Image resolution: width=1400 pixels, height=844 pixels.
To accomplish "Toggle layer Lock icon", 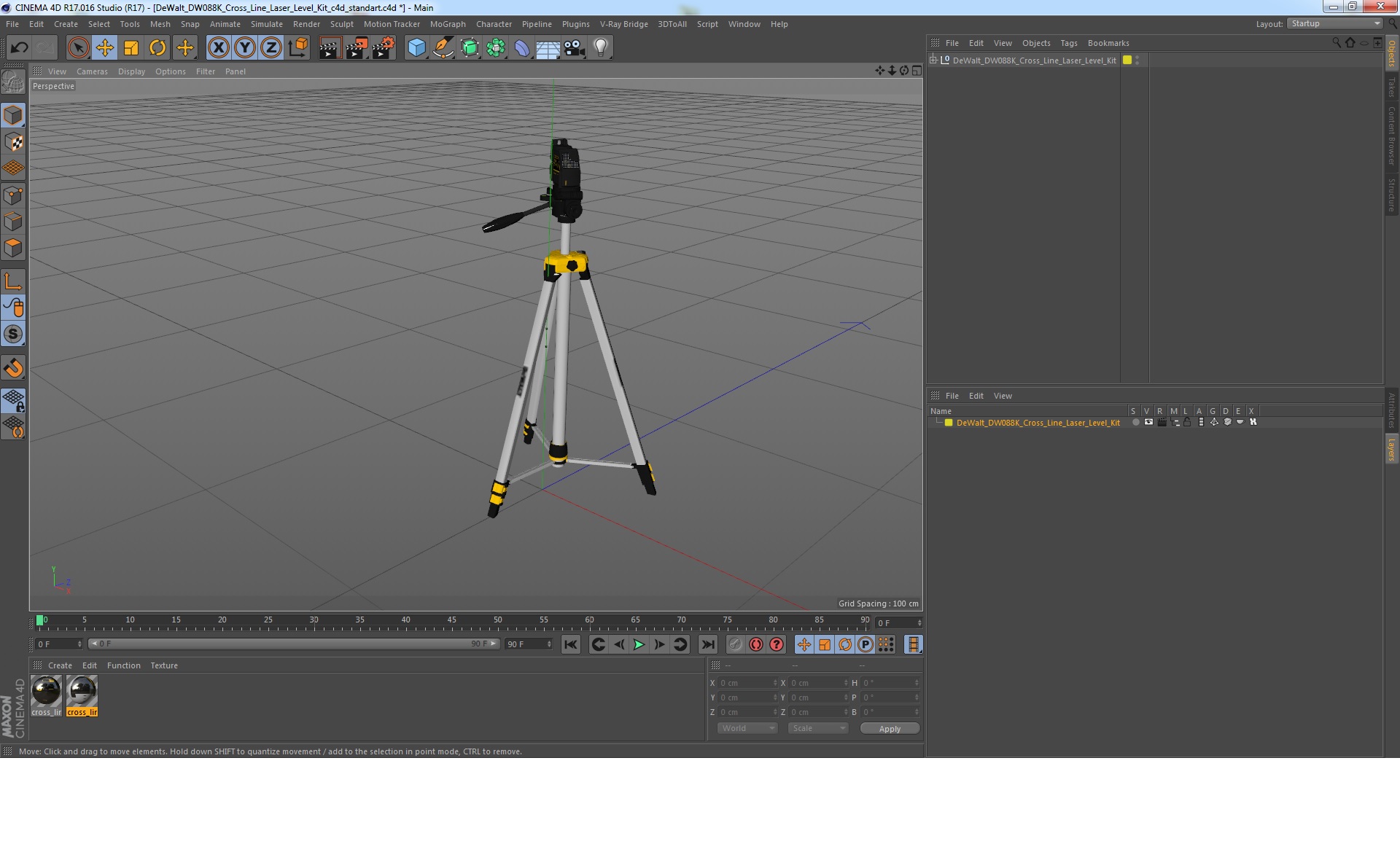I will (1187, 422).
